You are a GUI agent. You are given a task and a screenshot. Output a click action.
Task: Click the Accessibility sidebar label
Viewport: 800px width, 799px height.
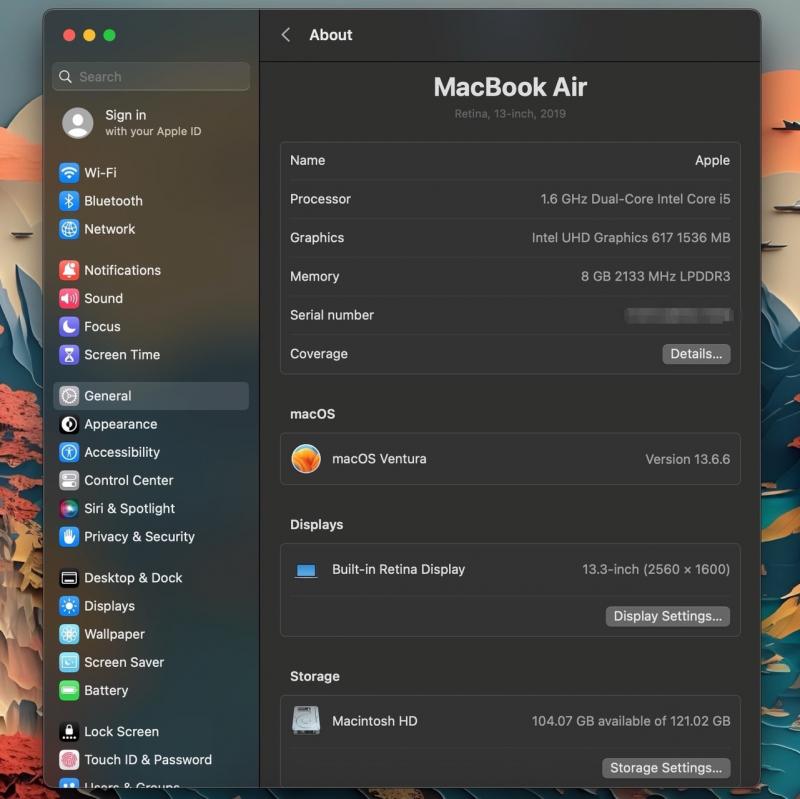pos(122,452)
